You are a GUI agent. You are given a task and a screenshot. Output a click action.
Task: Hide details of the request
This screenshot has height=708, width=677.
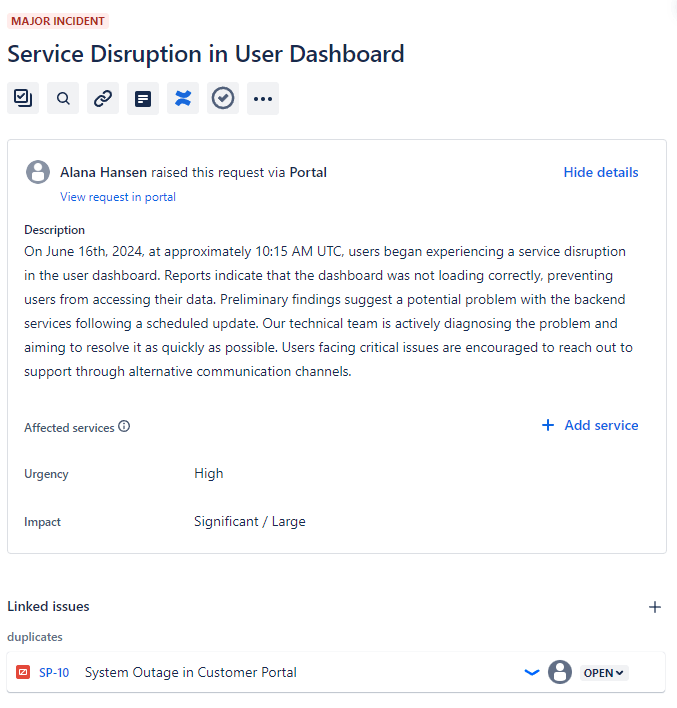(600, 172)
